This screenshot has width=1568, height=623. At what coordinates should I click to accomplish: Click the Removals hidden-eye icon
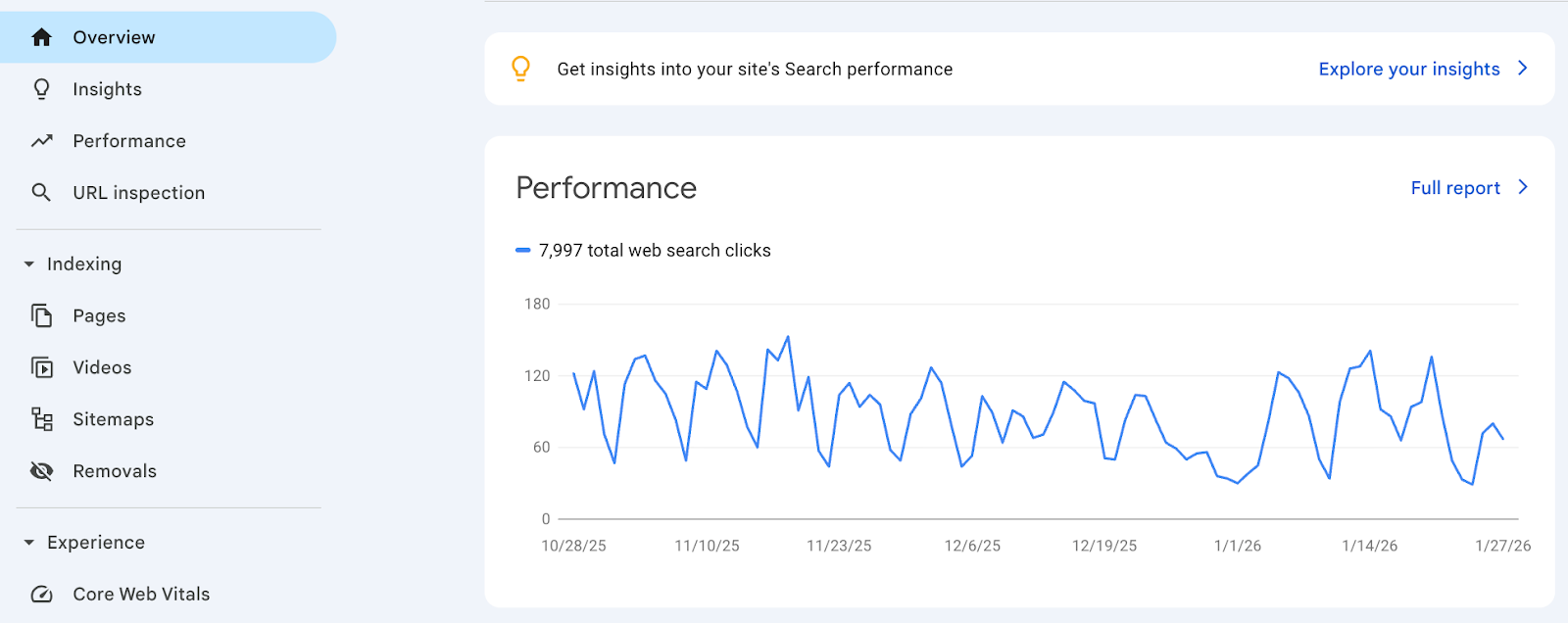point(41,470)
